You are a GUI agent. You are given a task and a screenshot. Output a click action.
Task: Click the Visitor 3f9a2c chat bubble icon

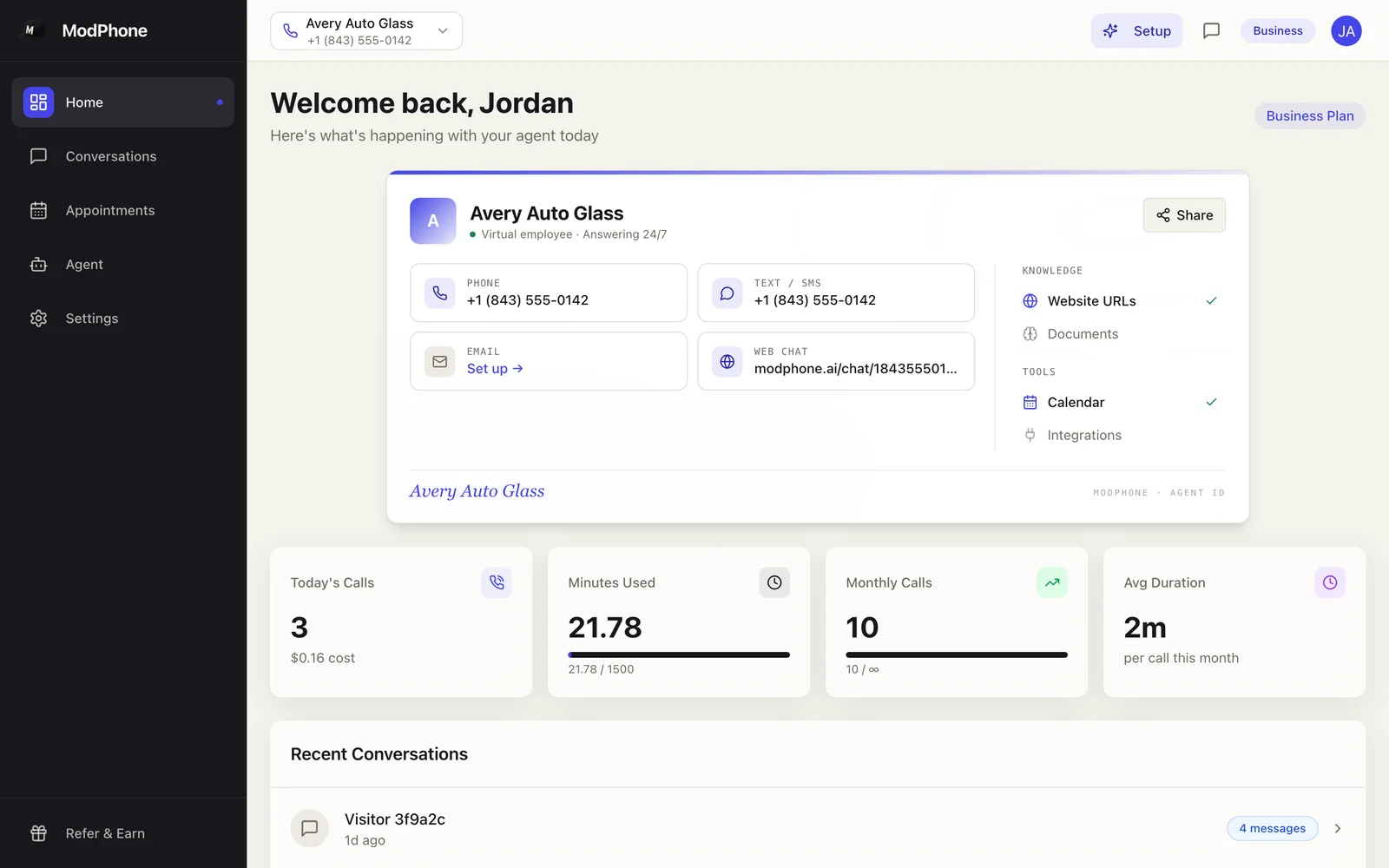(309, 829)
